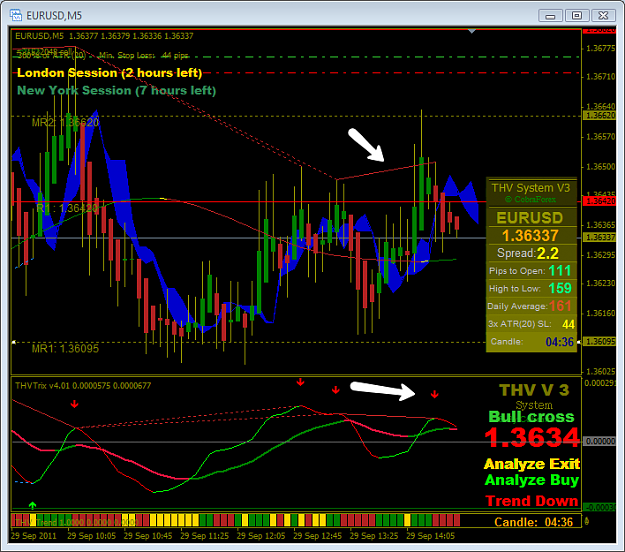Click the green Bull cross text
The height and width of the screenshot is (552, 625).
coord(531,416)
